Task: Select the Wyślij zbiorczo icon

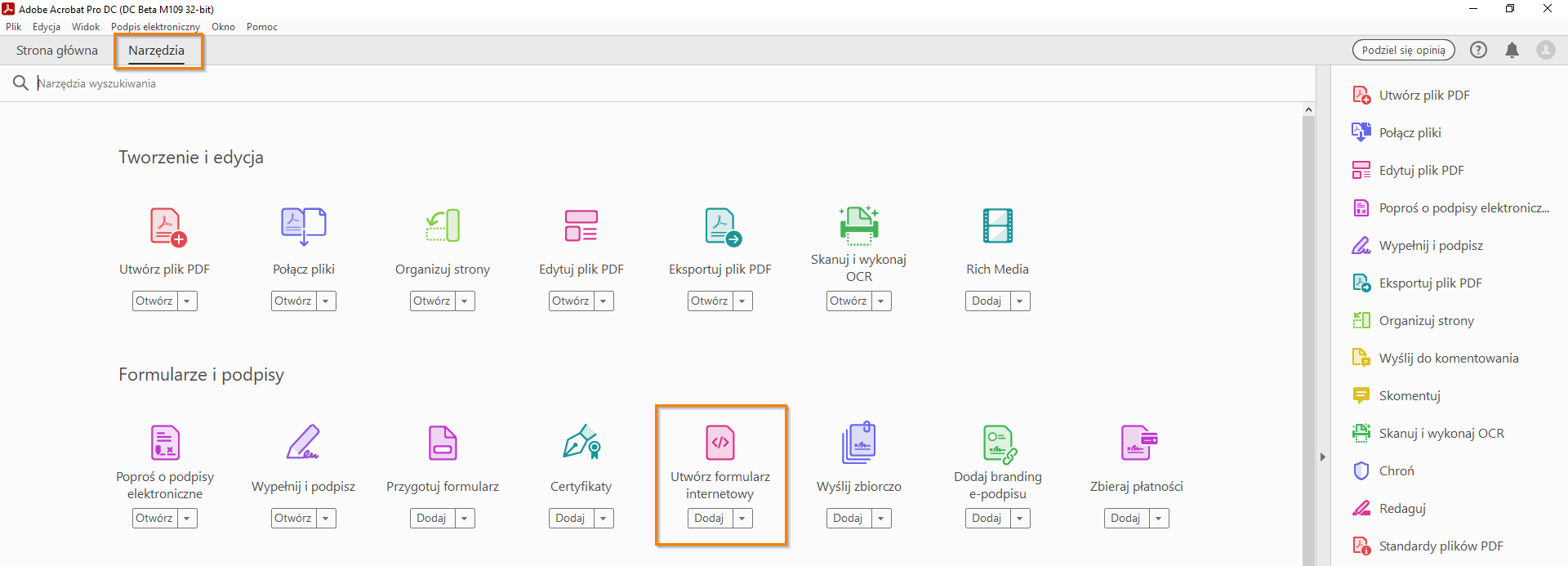Action: coord(859,443)
